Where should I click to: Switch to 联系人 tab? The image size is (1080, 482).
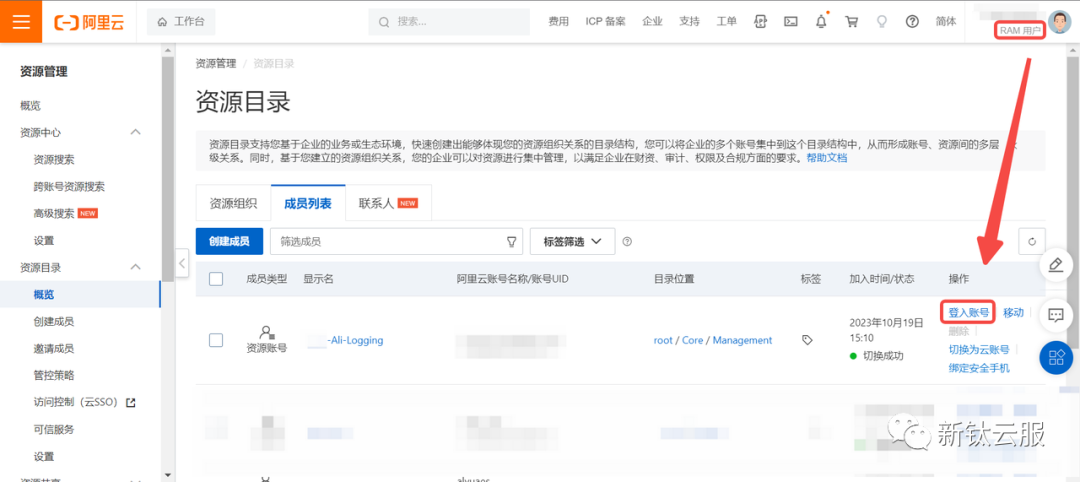click(x=388, y=204)
